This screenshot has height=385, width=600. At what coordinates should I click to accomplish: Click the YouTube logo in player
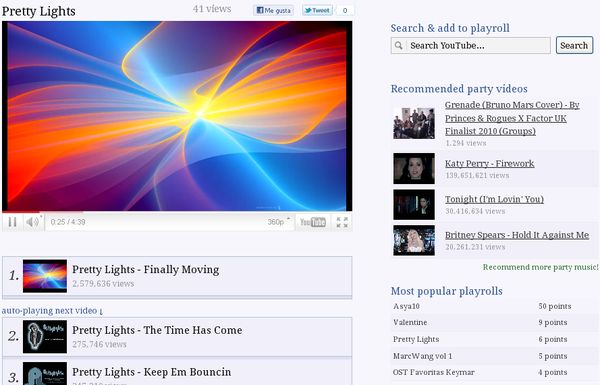(x=313, y=222)
